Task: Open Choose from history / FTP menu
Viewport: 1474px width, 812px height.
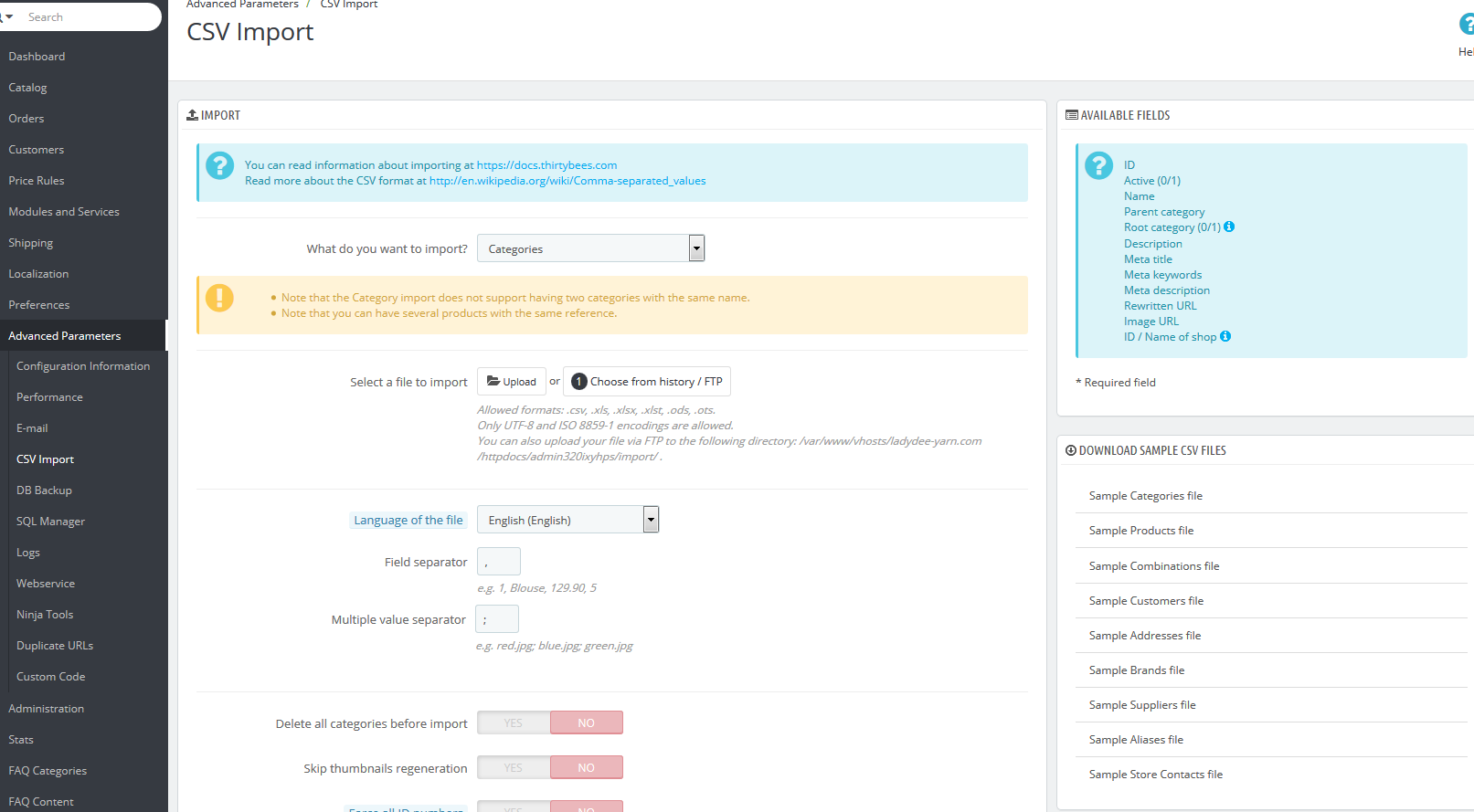Action: click(x=647, y=382)
